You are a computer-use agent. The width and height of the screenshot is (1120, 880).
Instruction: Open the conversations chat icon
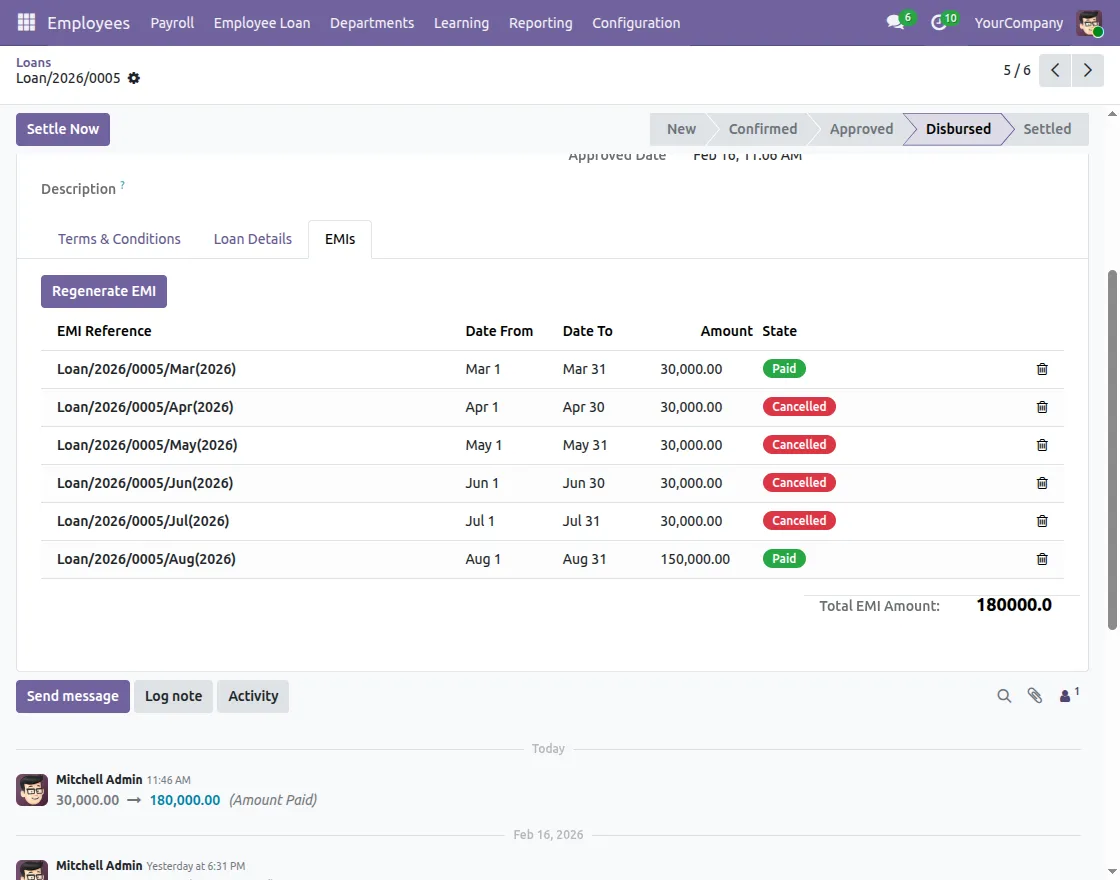895,22
